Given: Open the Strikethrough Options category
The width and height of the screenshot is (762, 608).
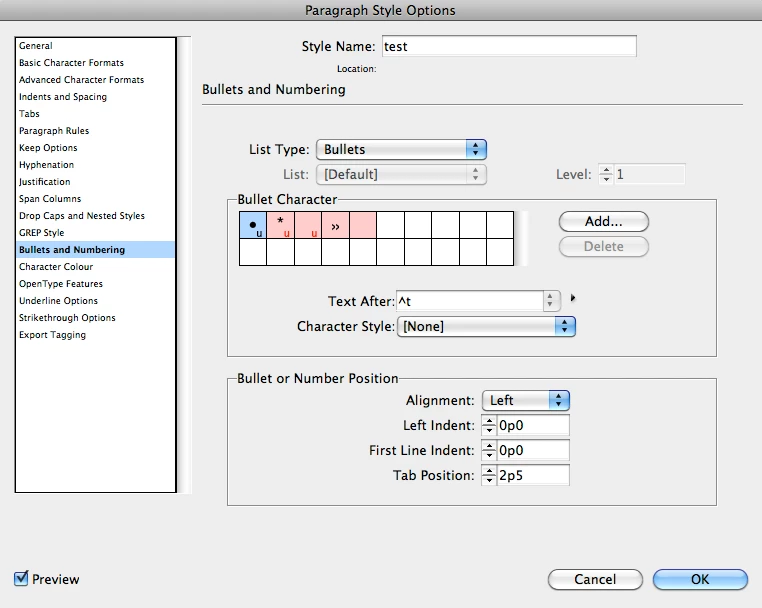Looking at the screenshot, I should click(x=95, y=318).
